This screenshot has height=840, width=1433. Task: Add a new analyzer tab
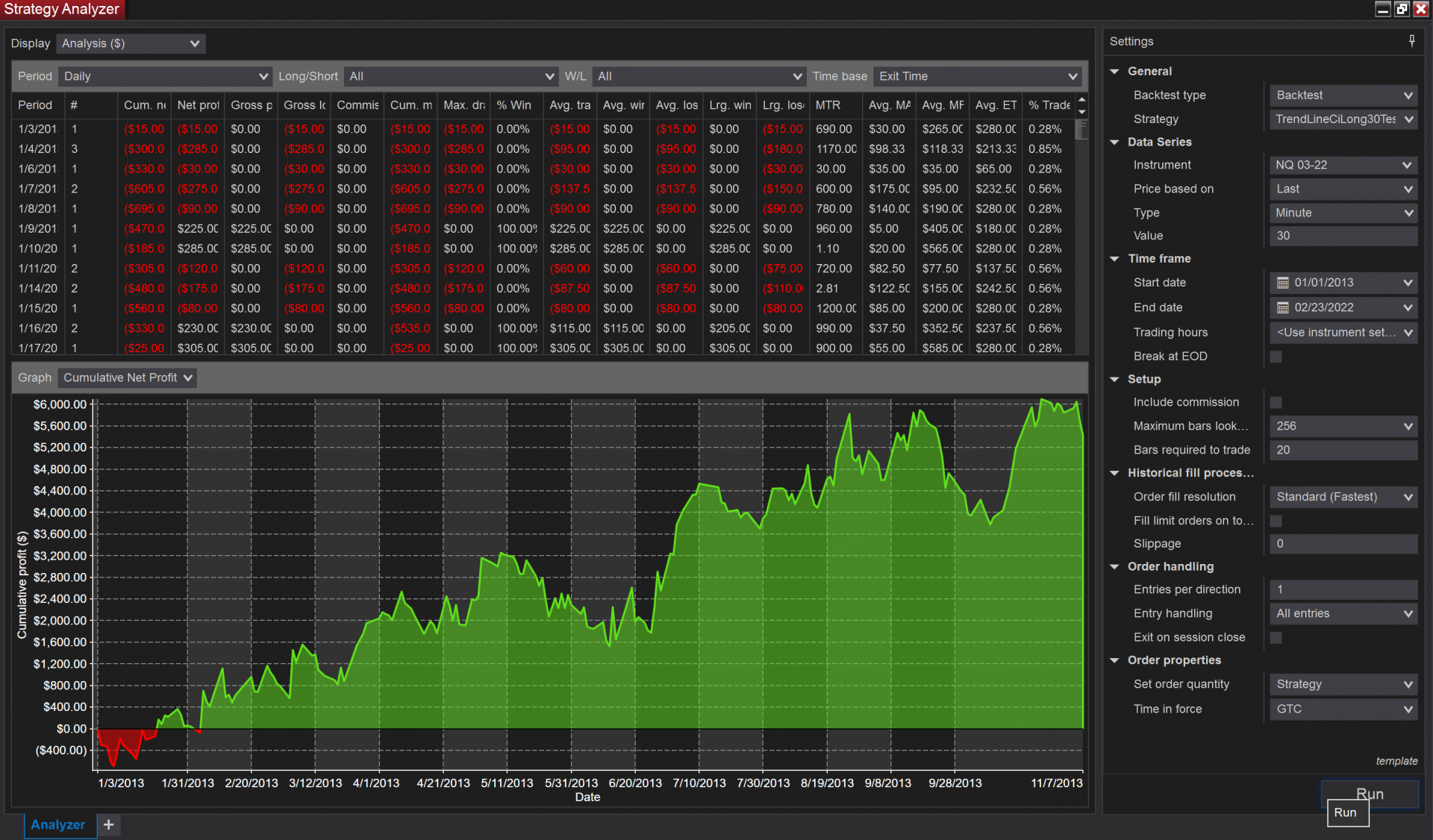pyautogui.click(x=108, y=824)
